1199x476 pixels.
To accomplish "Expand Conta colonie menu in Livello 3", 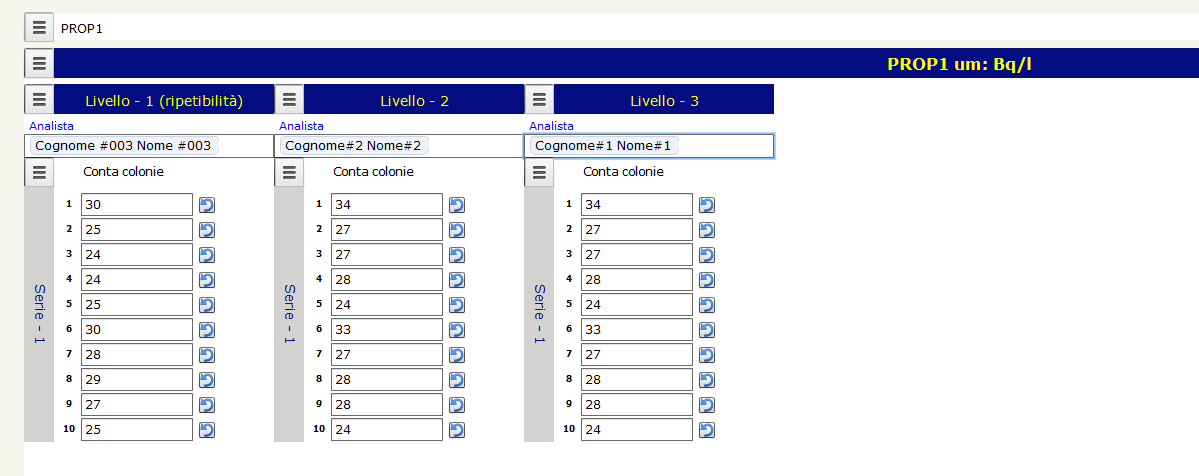I will (539, 172).
